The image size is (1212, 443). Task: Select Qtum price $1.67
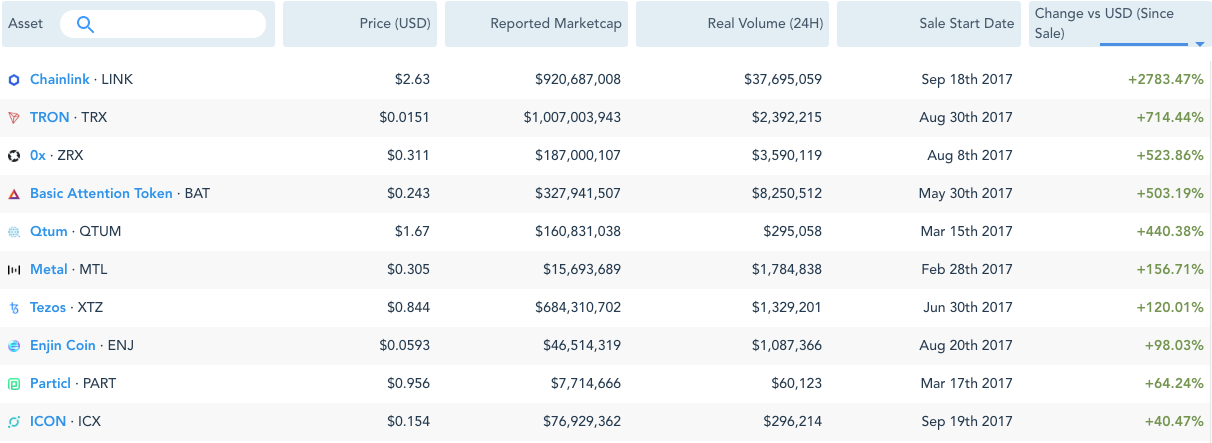pyautogui.click(x=412, y=232)
